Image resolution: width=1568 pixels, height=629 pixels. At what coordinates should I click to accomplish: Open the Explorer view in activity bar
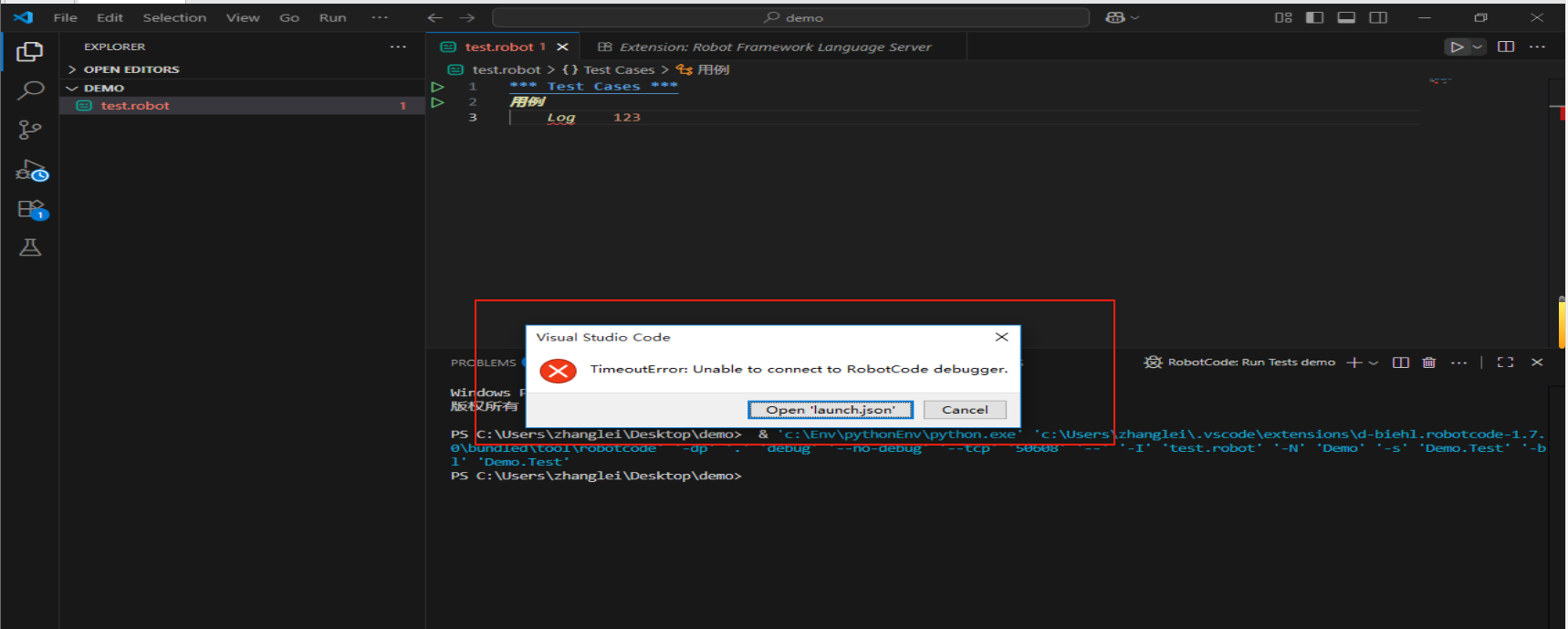pyautogui.click(x=30, y=52)
